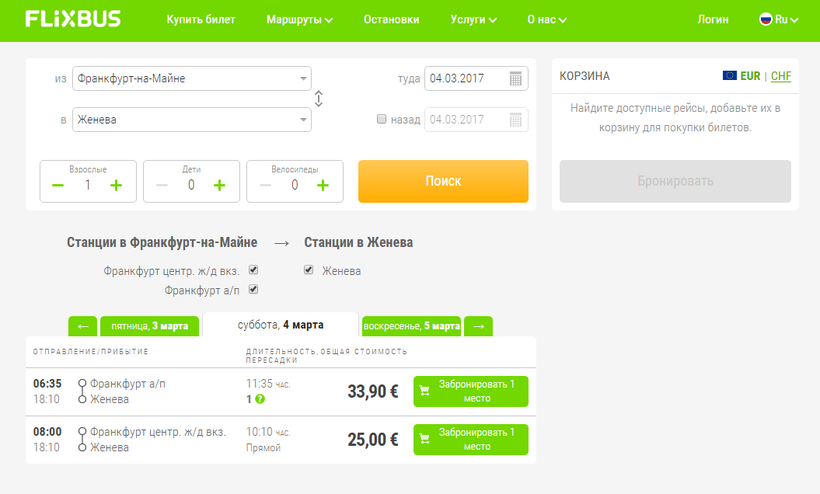This screenshot has width=820, height=494.
Task: Increase the adults passenger count
Action: point(116,185)
